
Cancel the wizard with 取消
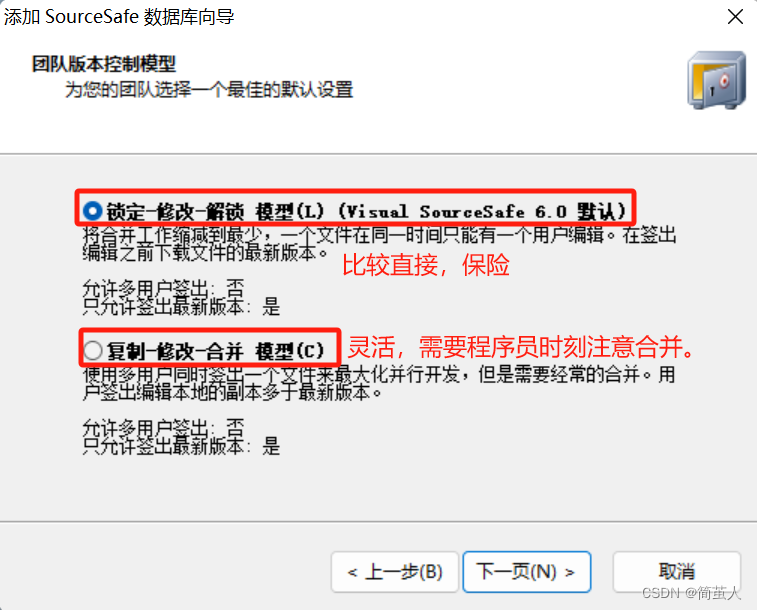coord(677,572)
